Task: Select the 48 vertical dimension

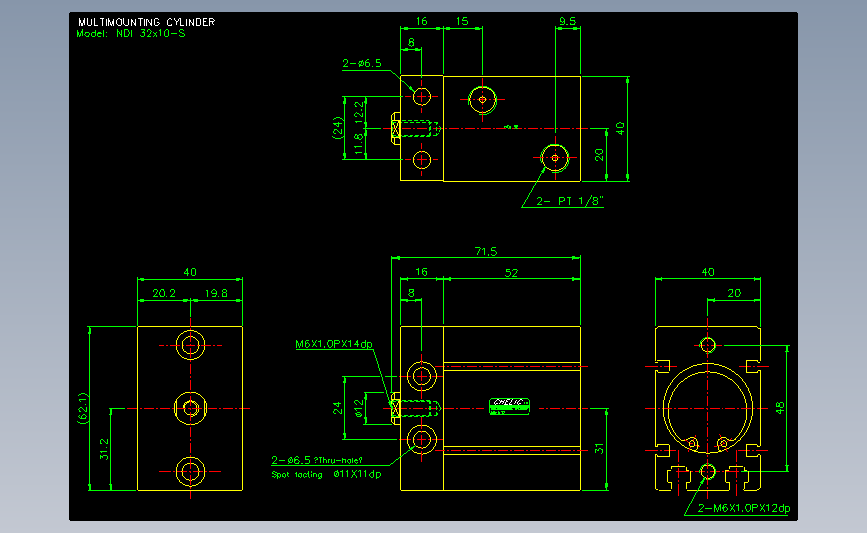Action: [780, 408]
